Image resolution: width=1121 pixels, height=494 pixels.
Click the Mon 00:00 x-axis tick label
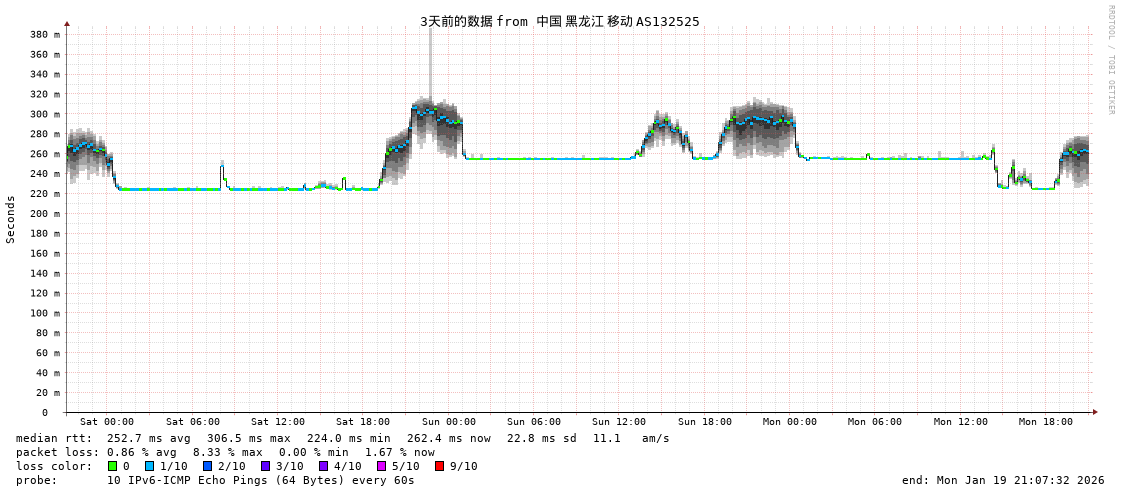click(789, 422)
